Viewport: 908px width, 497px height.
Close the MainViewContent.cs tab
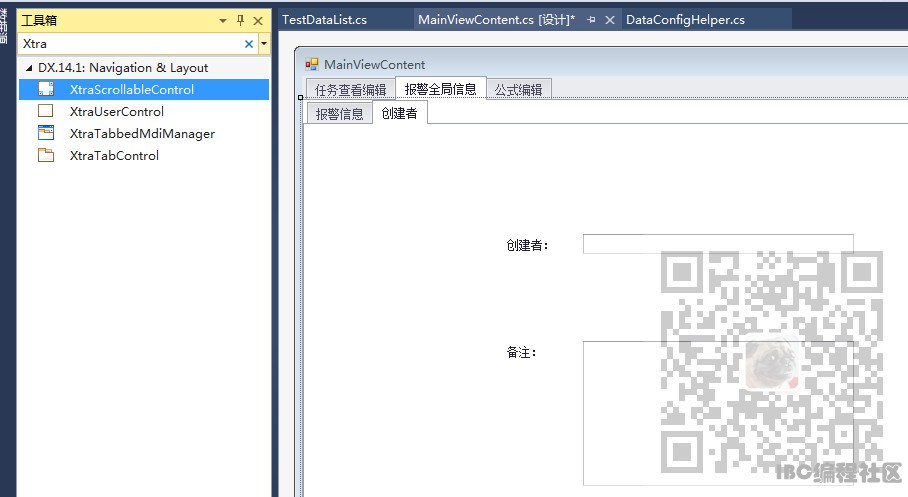pyautogui.click(x=610, y=20)
